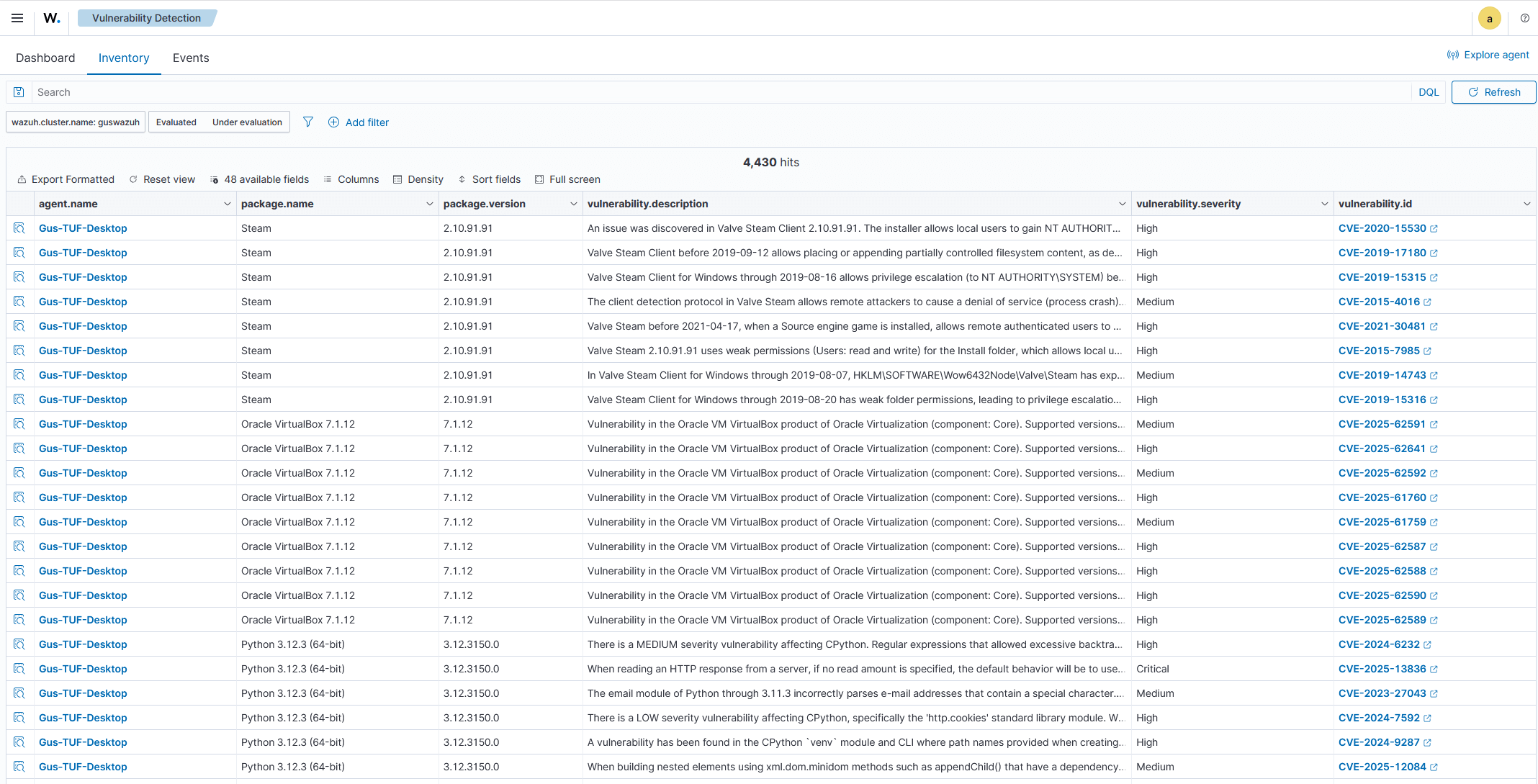Open the Columns selector
Image resolution: width=1538 pixels, height=784 pixels.
point(351,179)
